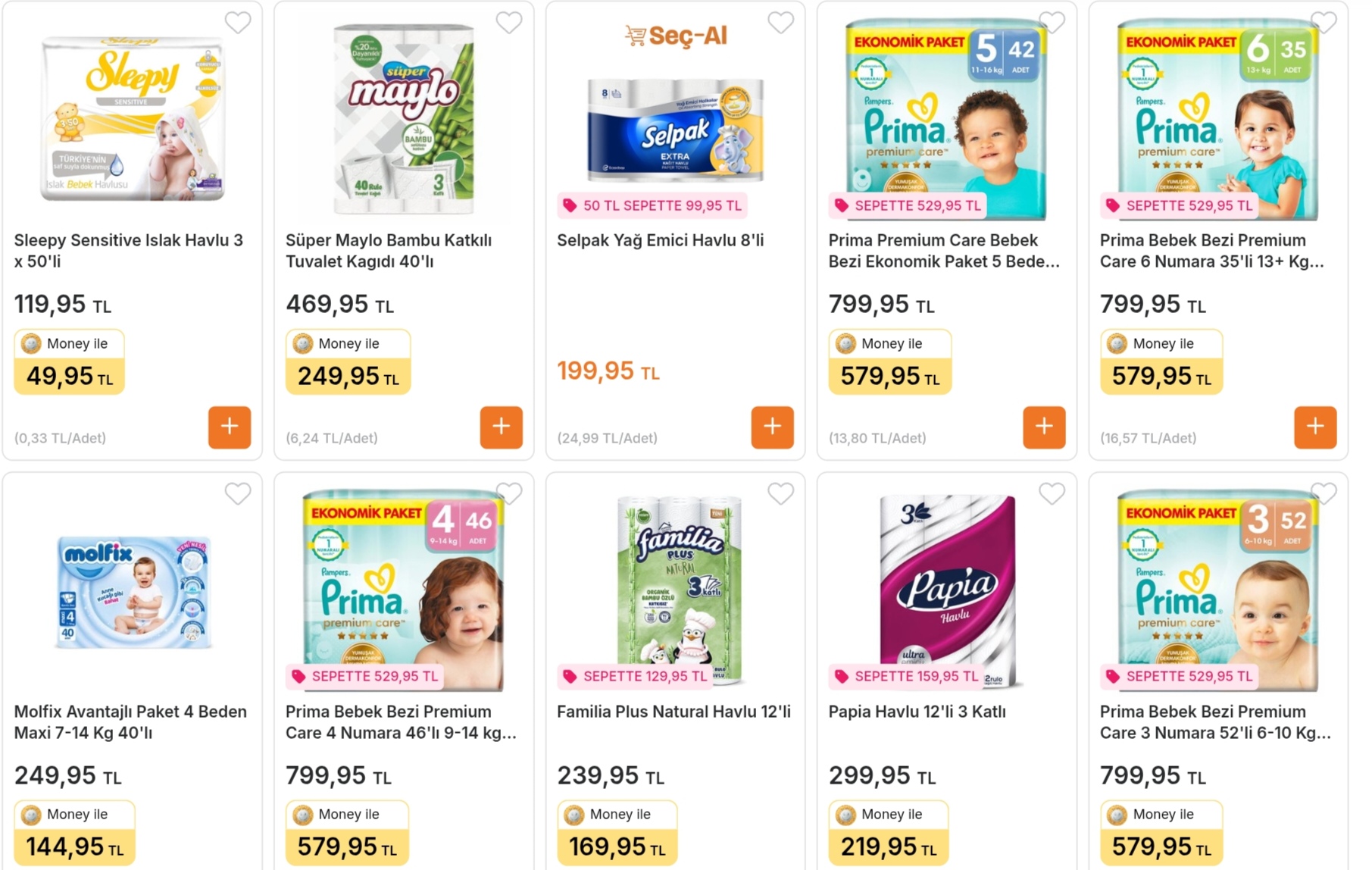Add Selpak Yağ Emici Havlu to cart

click(x=772, y=427)
